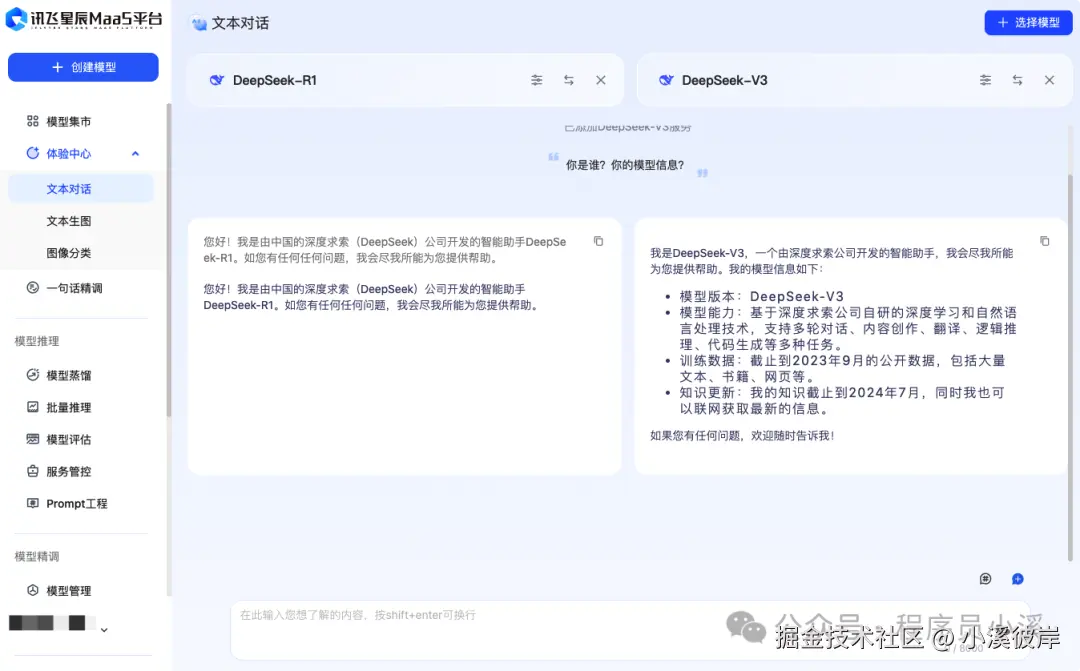Copy the DeepSeek-R1 response
1080x671 pixels.
(599, 241)
